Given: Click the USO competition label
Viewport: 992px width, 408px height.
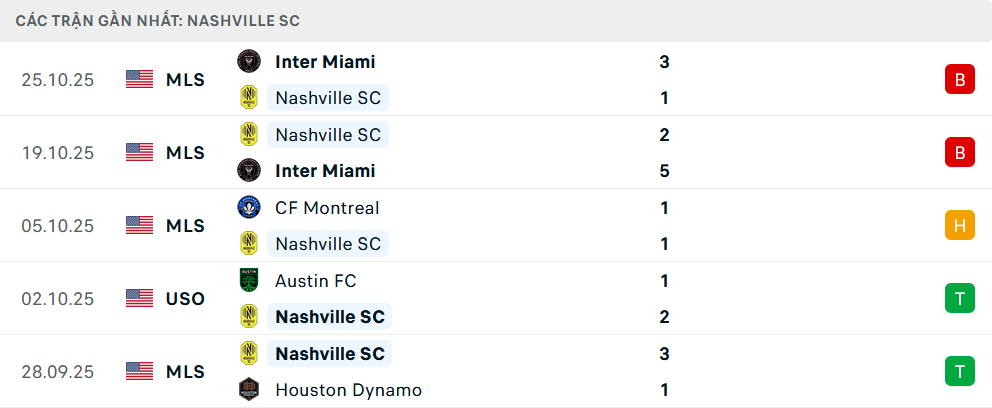Looking at the screenshot, I should (x=185, y=298).
